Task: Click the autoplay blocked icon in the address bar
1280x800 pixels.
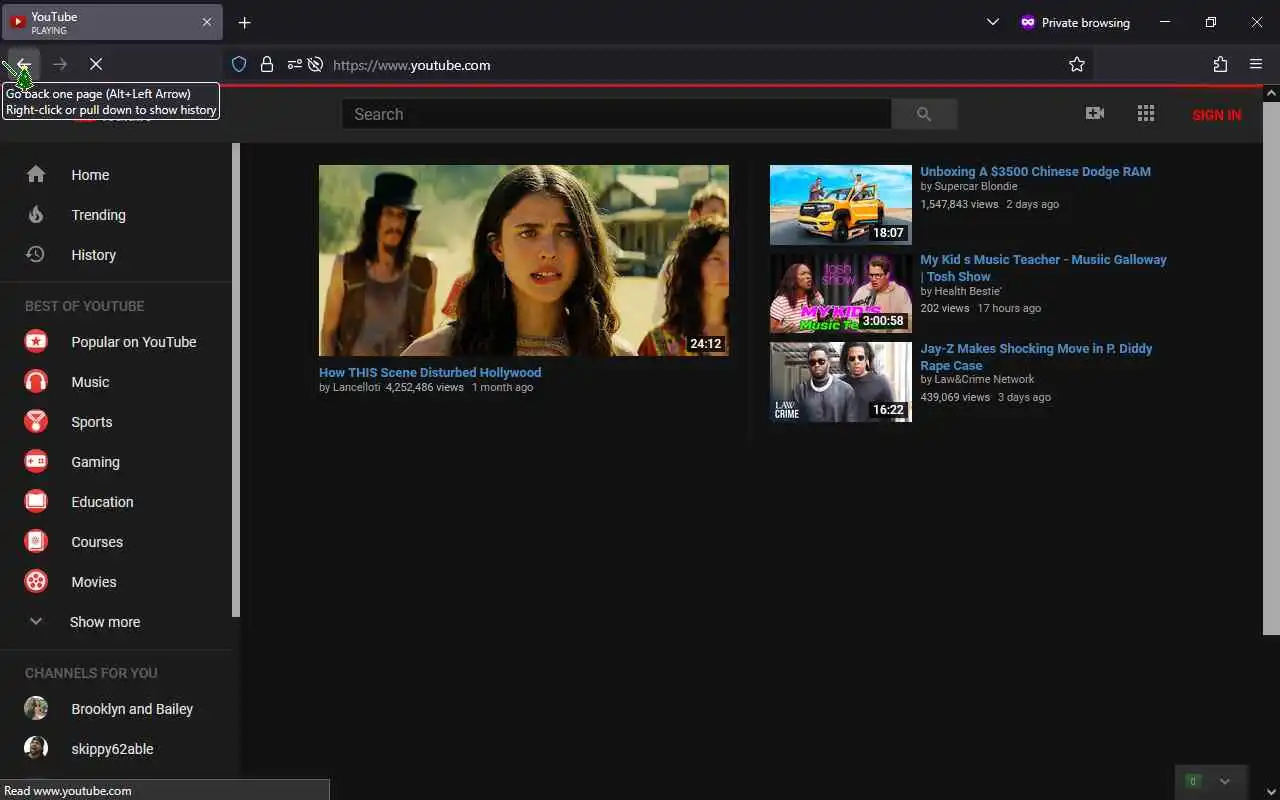Action: [315, 64]
